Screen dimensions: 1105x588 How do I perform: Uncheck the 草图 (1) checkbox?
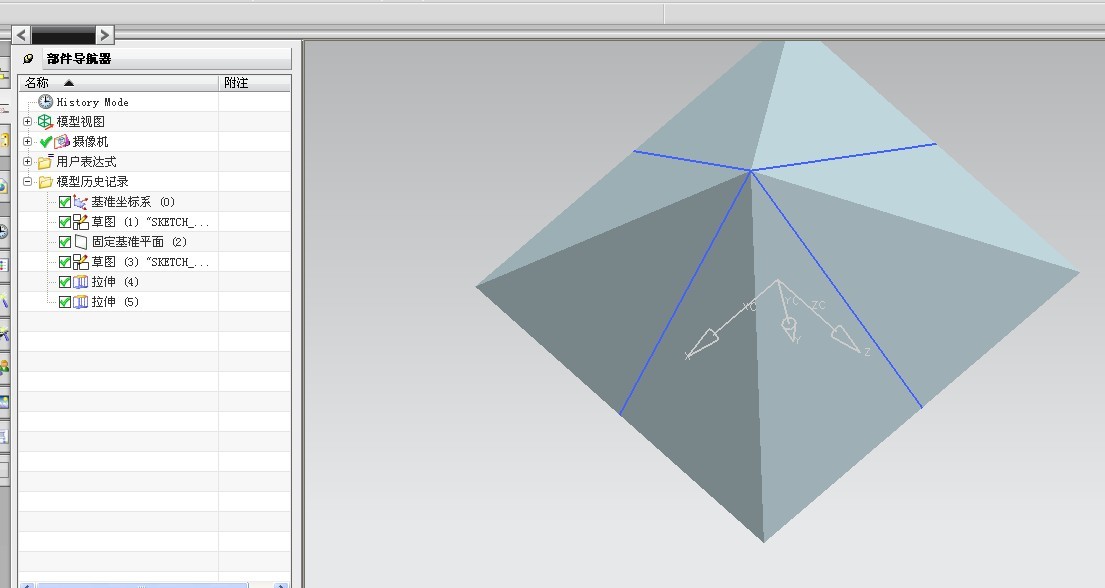tap(65, 222)
